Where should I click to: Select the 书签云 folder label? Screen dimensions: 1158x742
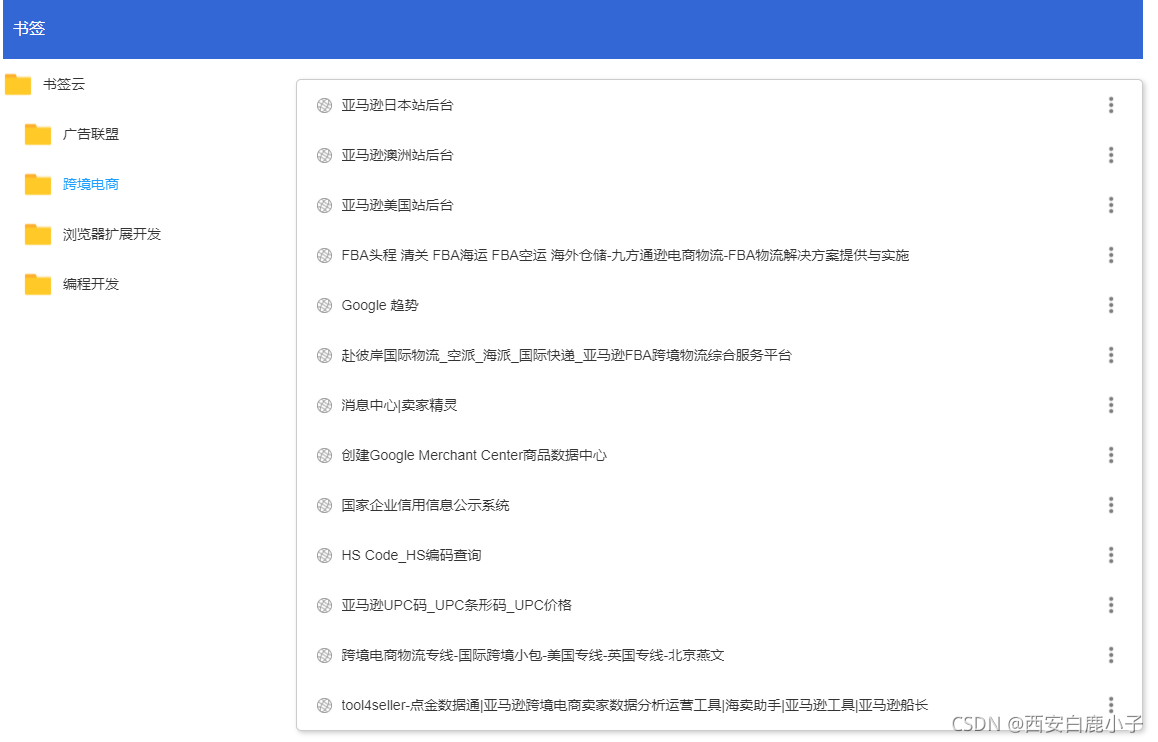coord(64,84)
